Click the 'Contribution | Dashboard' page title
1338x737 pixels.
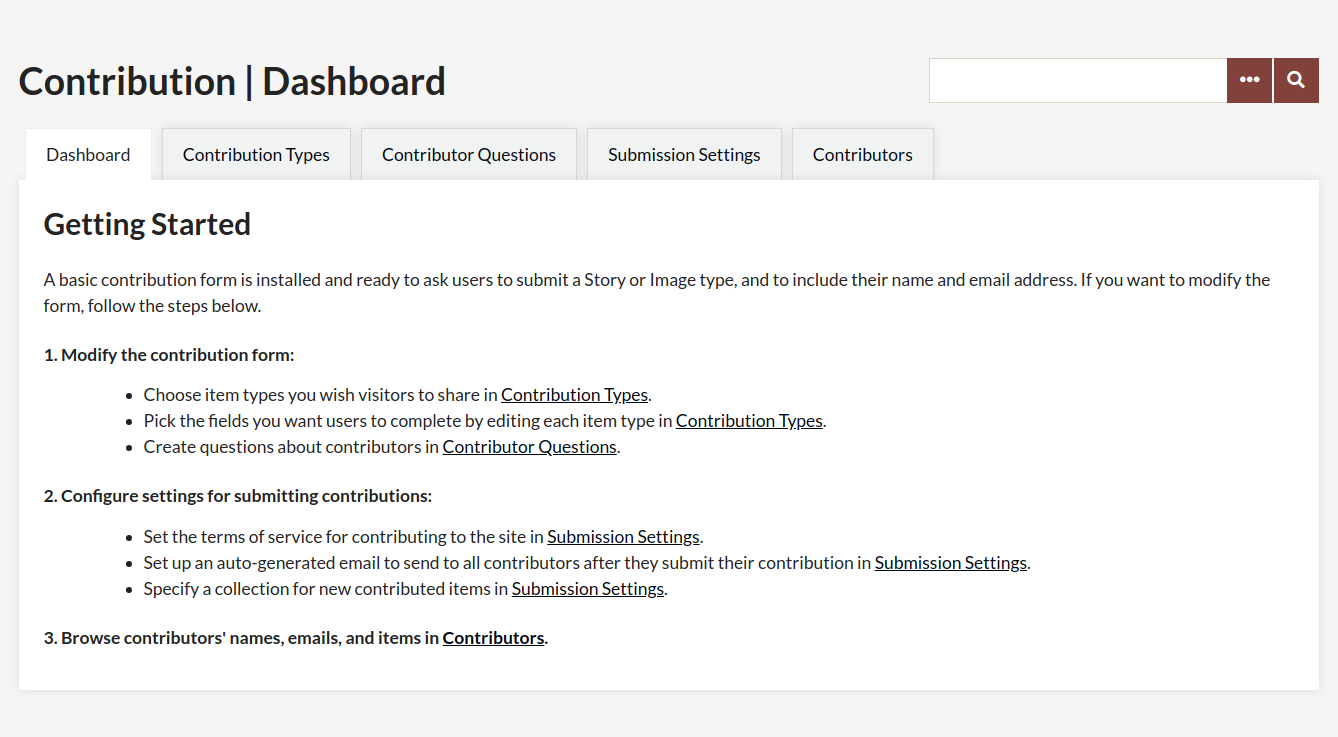pyautogui.click(x=232, y=81)
